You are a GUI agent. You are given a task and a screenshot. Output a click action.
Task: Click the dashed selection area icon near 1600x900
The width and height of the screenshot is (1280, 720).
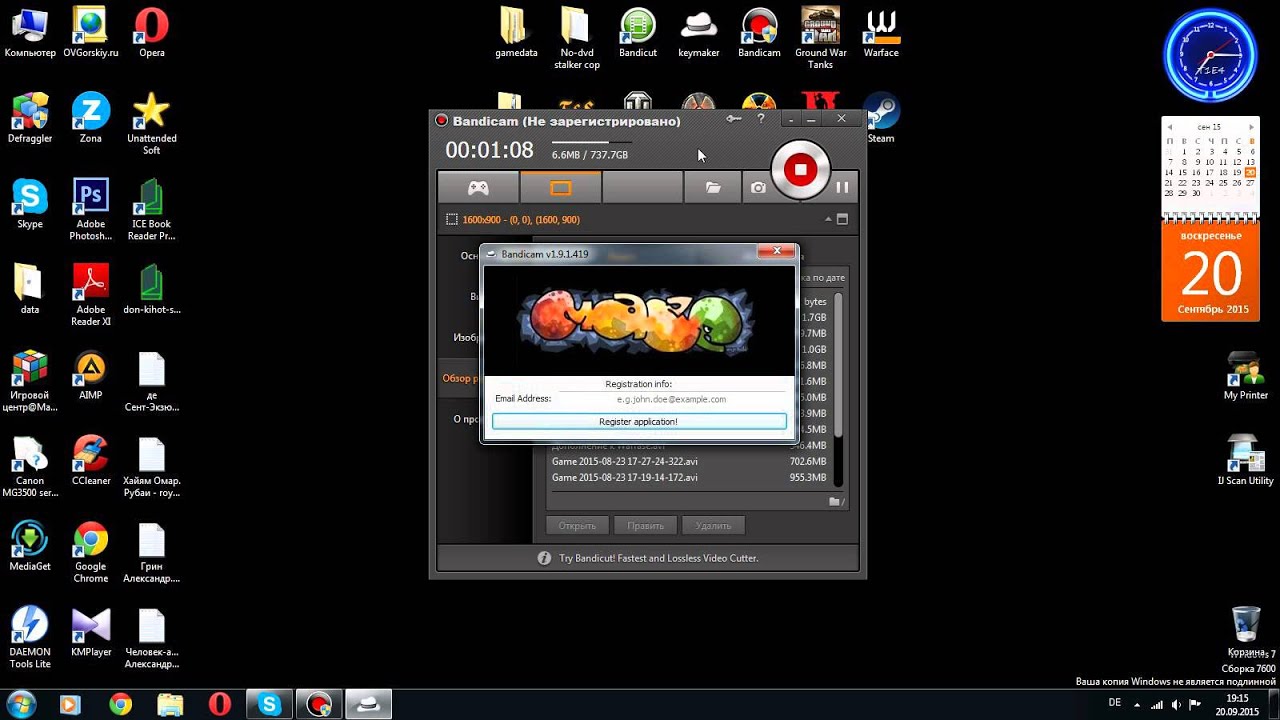pyautogui.click(x=452, y=219)
